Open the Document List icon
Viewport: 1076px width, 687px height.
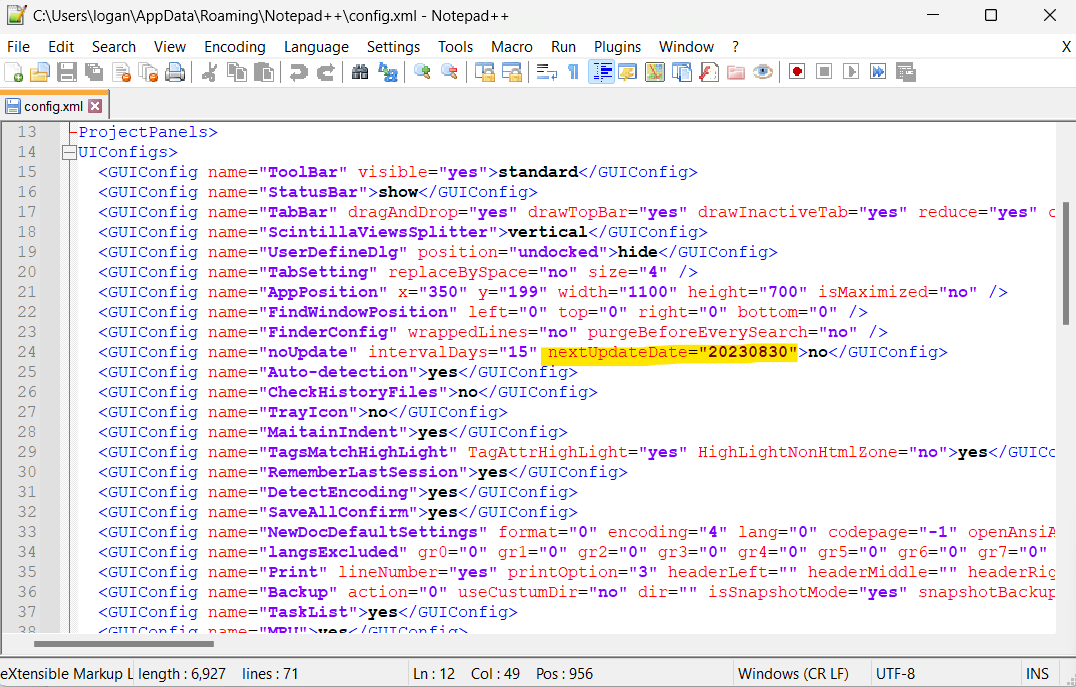pos(681,72)
